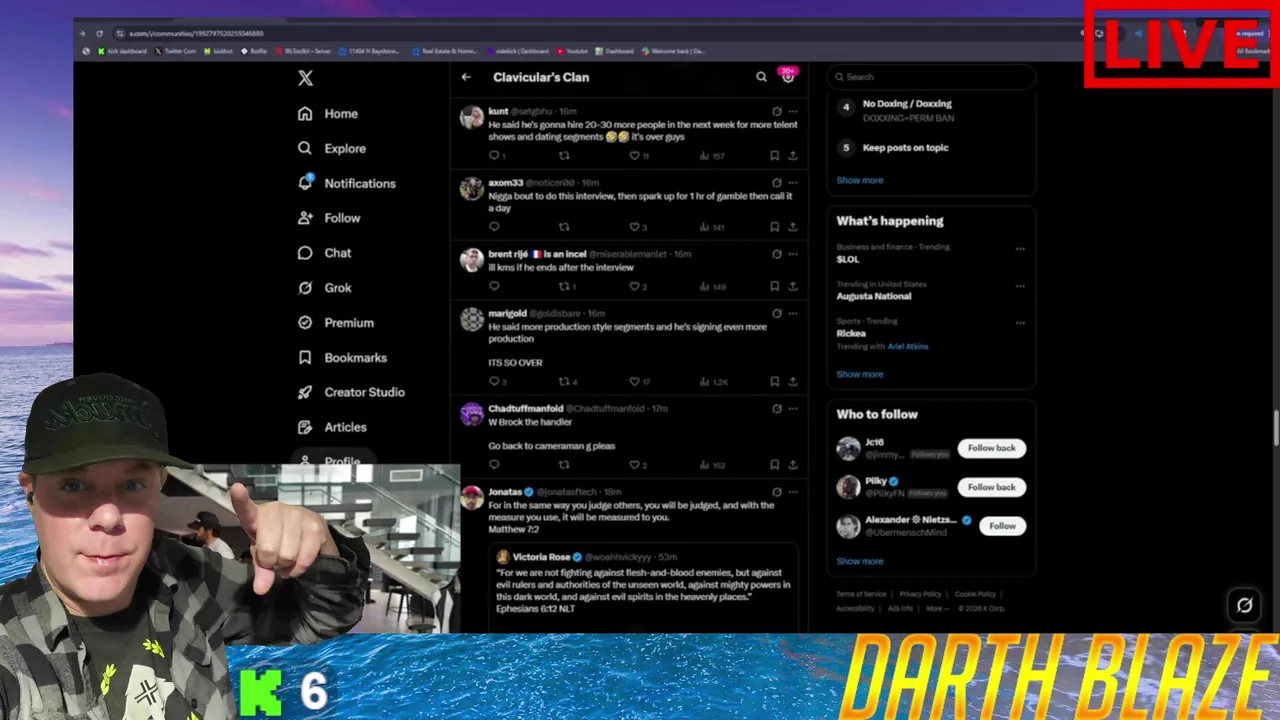The height and width of the screenshot is (720, 1280).
Task: Show more under What's happening
Action: (x=860, y=374)
